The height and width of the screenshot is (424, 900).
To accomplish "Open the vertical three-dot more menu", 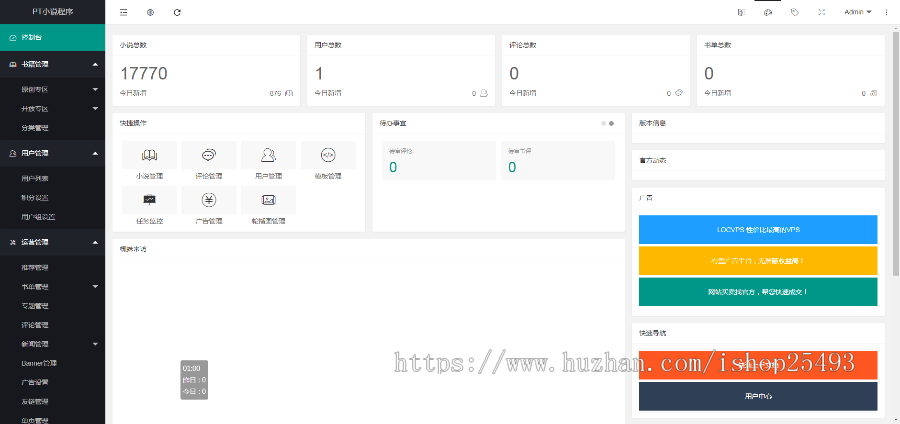I will pyautogui.click(x=886, y=12).
